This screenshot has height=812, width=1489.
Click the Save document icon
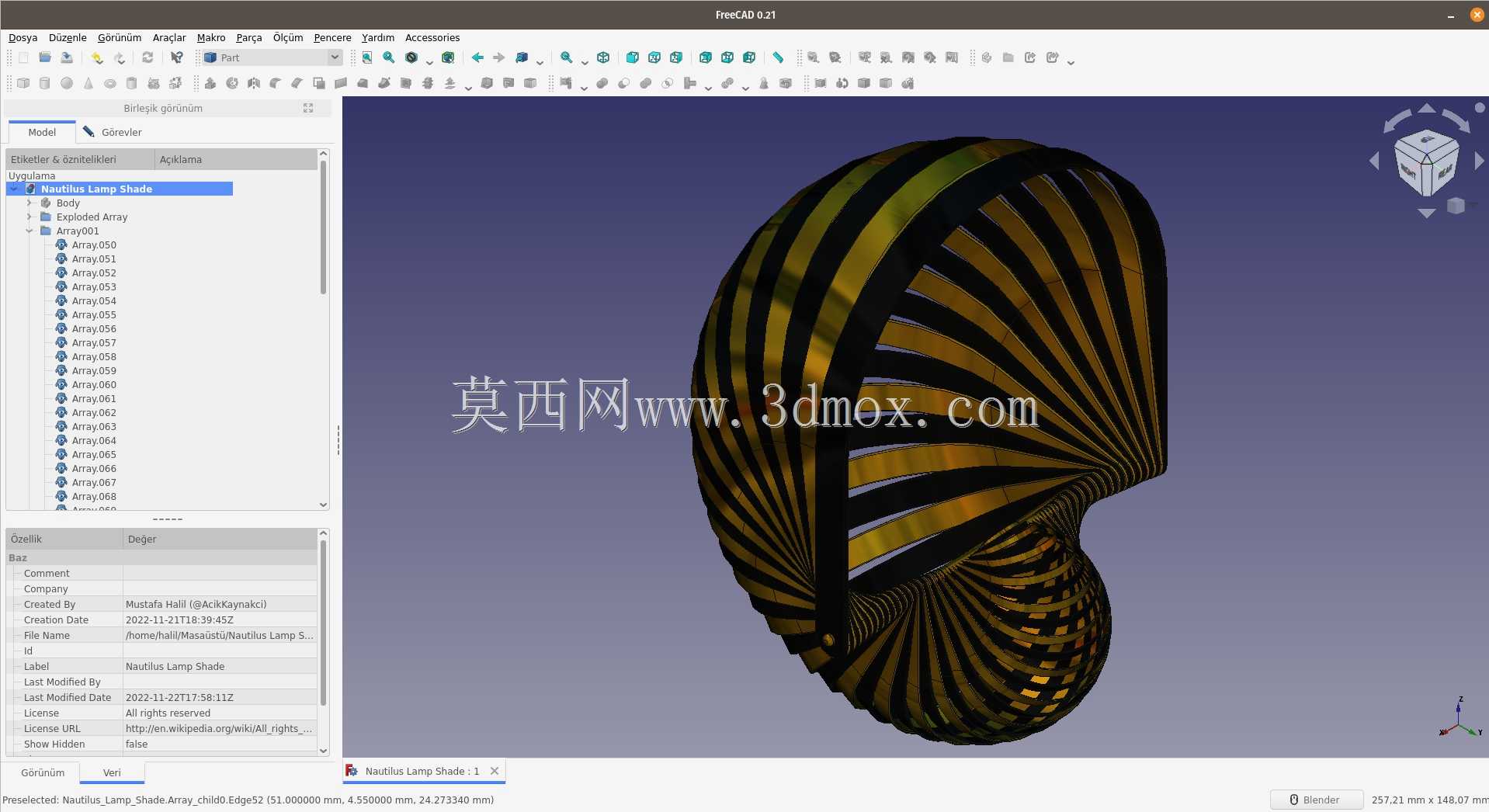67,57
